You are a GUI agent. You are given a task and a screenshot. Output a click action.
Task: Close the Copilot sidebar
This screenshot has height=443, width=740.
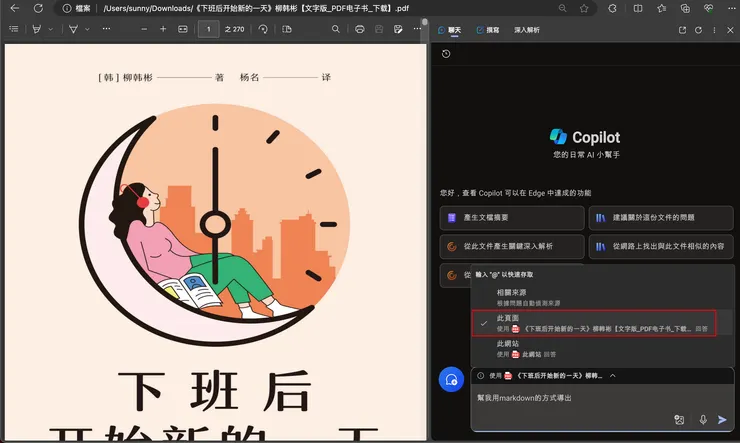[730, 30]
